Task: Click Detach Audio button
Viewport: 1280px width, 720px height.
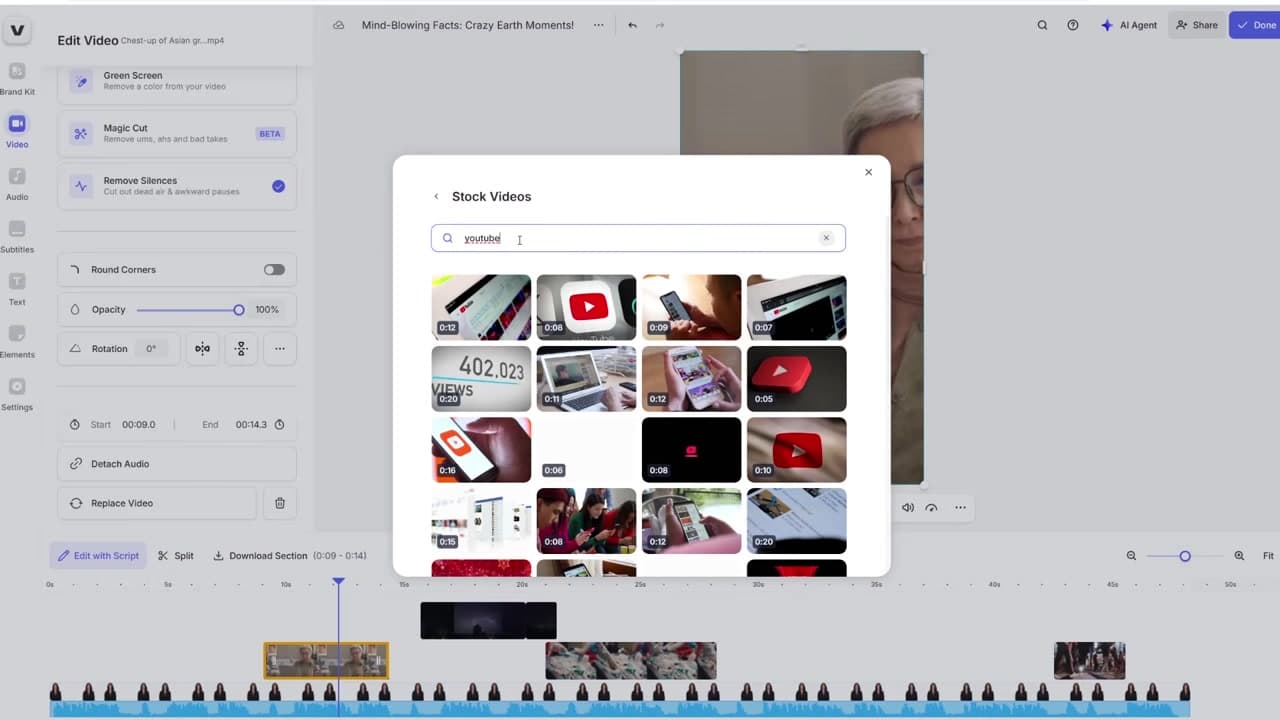Action: (177, 464)
